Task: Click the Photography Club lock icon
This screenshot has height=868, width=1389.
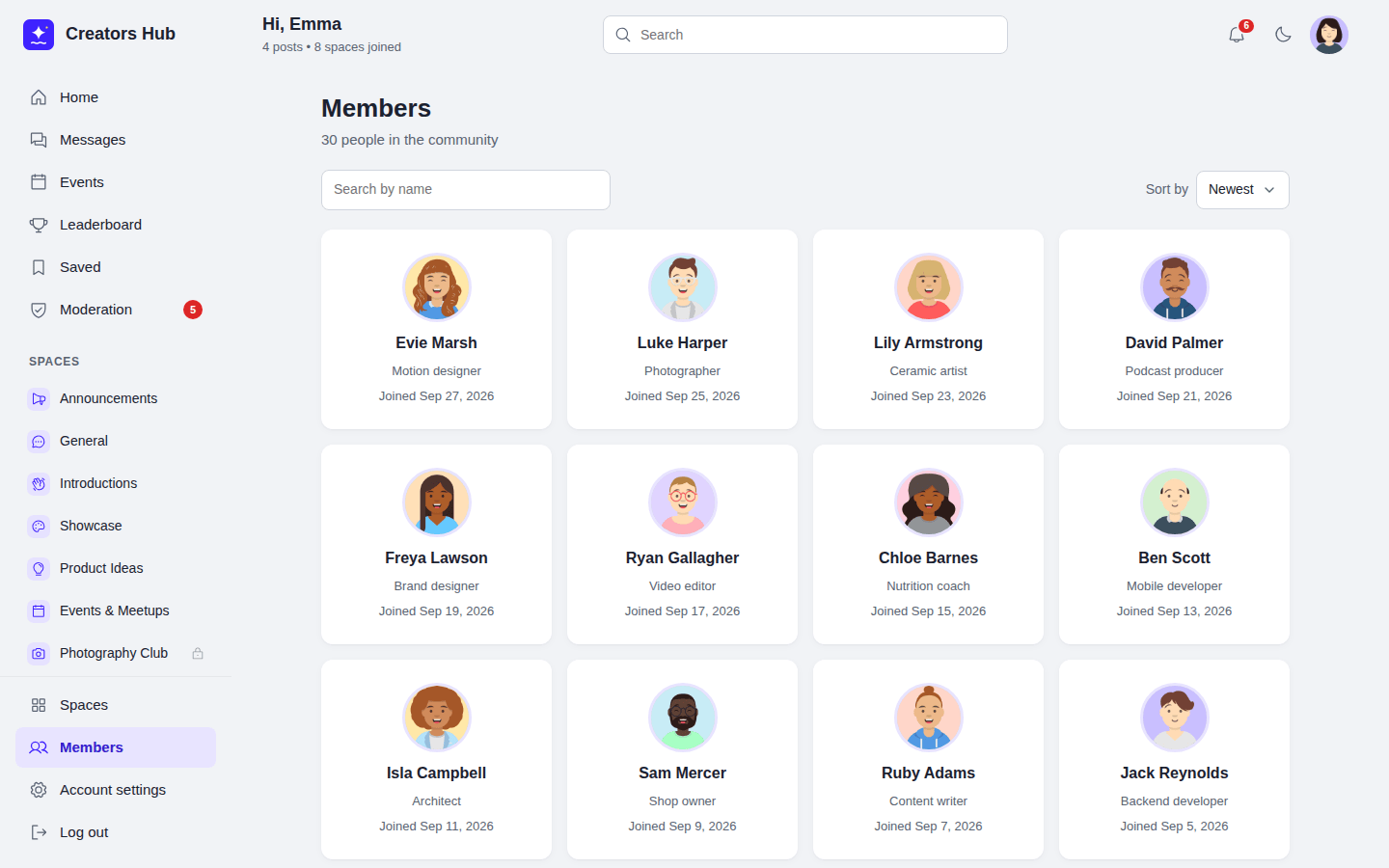Action: tap(198, 653)
